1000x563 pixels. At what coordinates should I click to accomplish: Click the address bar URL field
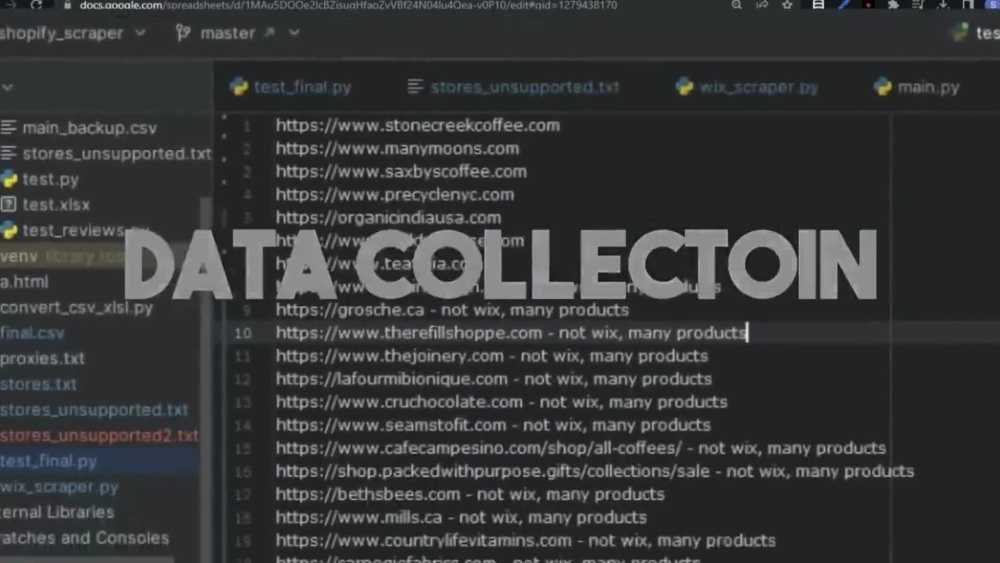click(x=348, y=5)
